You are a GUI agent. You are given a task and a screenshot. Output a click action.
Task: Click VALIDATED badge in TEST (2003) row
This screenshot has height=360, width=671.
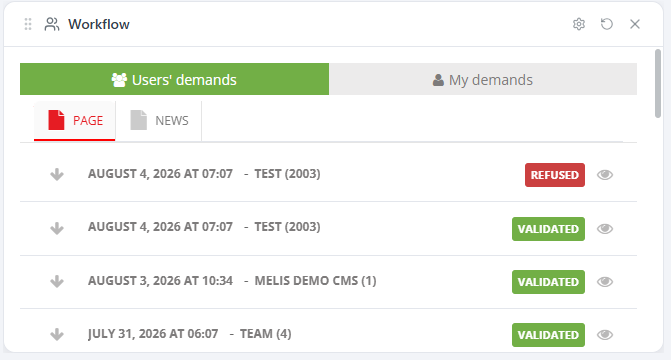coord(548,229)
